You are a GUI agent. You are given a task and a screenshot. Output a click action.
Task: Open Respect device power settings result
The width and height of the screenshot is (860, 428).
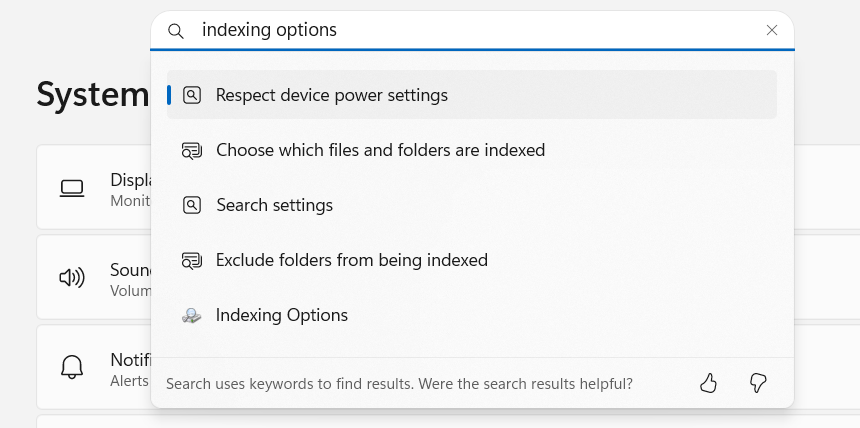point(472,94)
